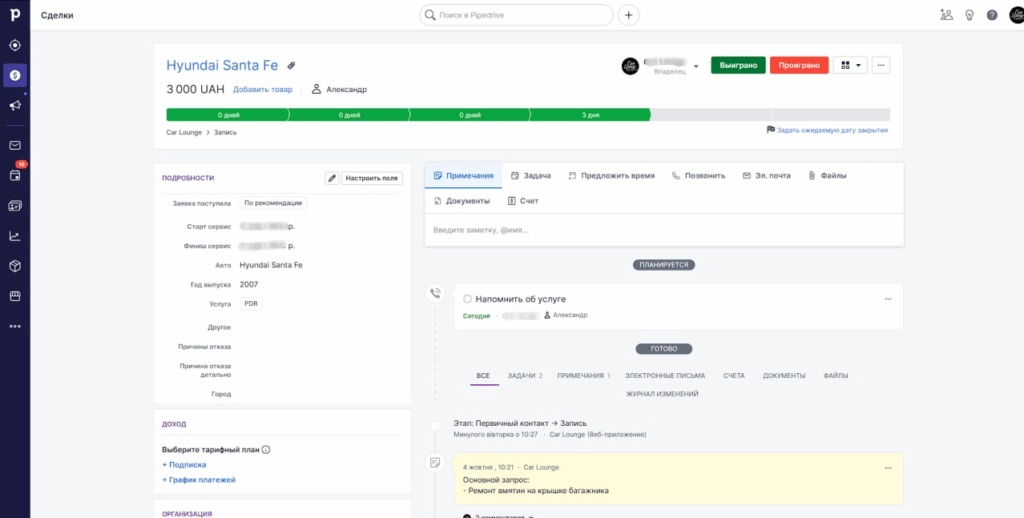1024x518 pixels.
Task: Click label tag icon next to deal title
Action: pos(291,65)
